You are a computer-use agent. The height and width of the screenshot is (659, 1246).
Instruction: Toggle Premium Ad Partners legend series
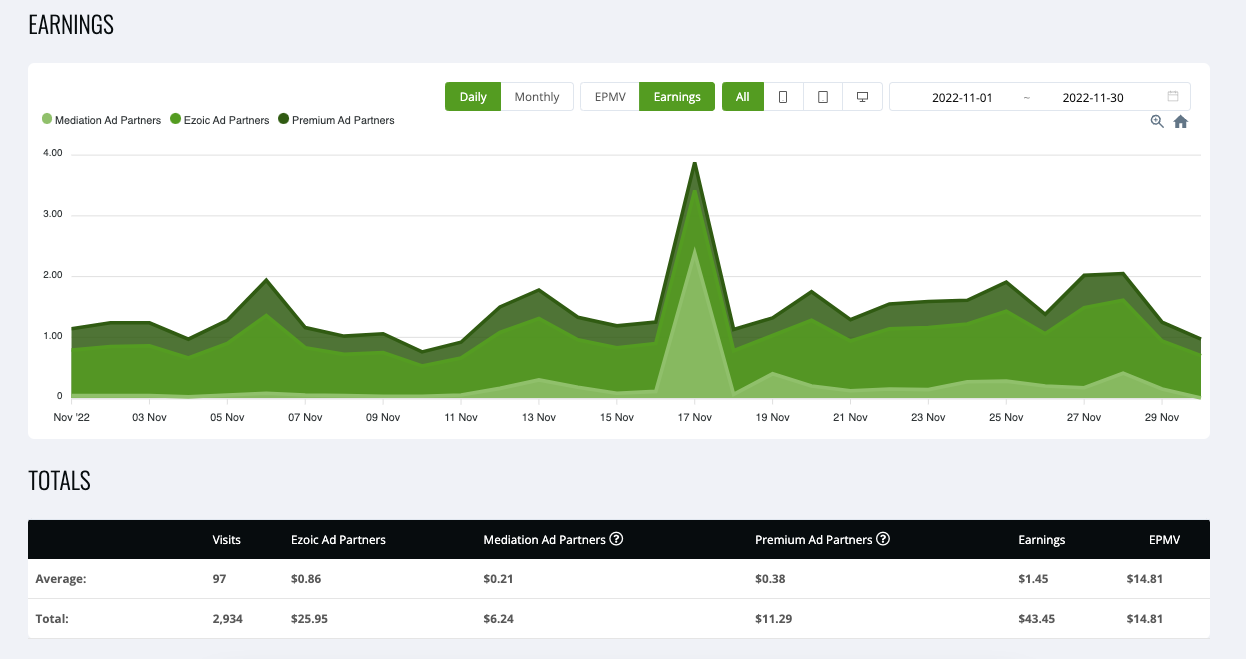pos(336,120)
